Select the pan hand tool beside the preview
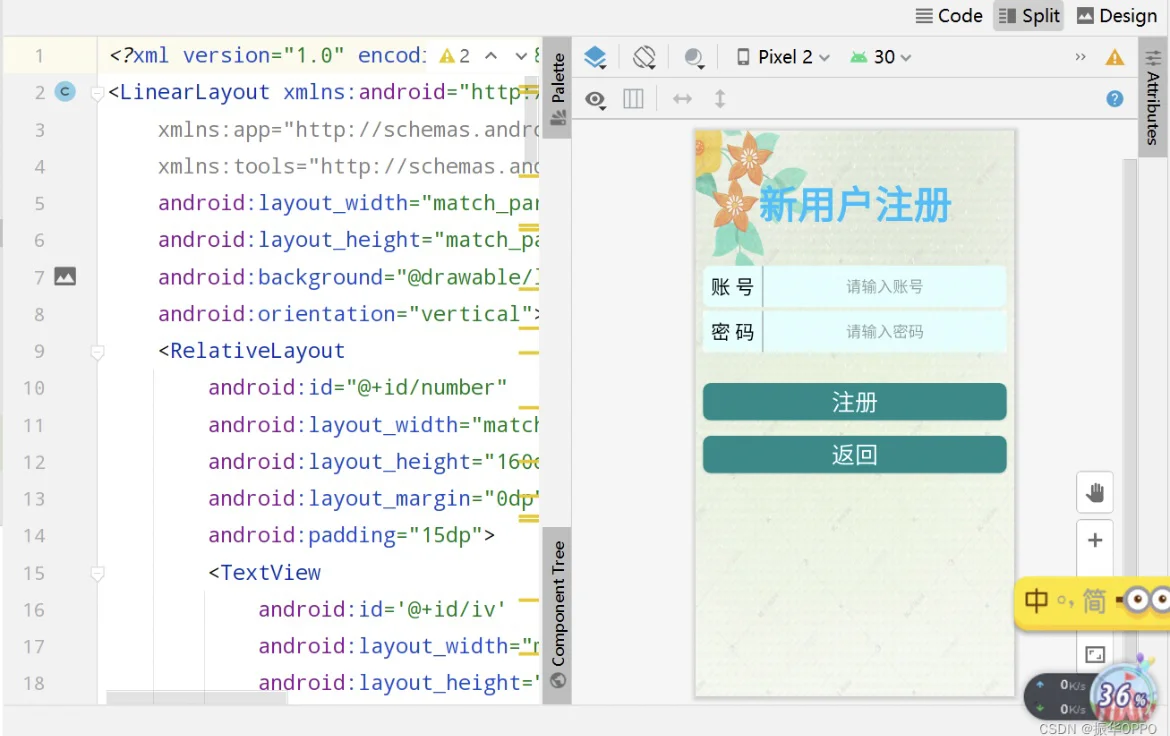Image resolution: width=1170 pixels, height=736 pixels. click(x=1094, y=492)
